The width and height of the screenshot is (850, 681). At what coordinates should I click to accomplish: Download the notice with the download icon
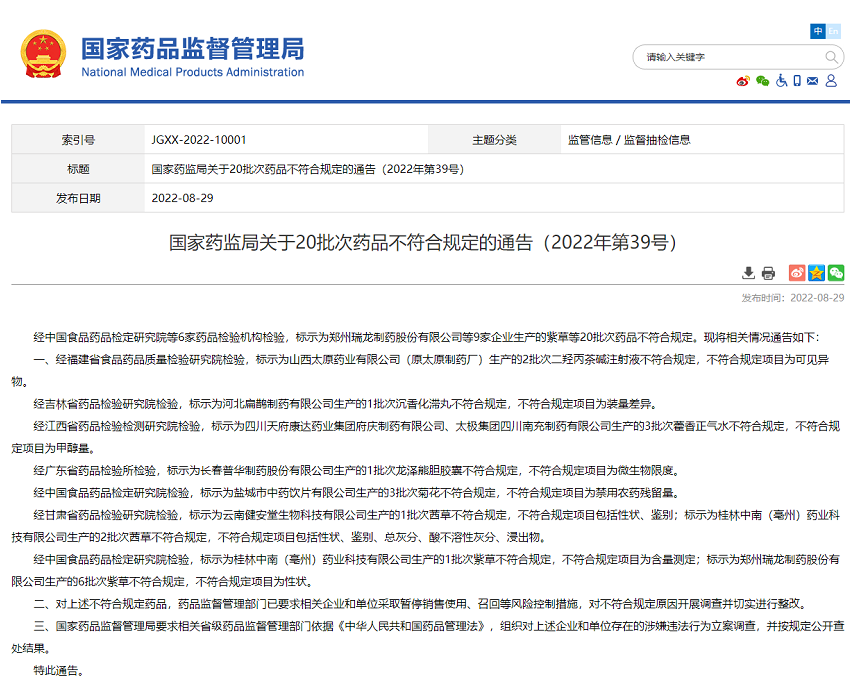tap(748, 273)
